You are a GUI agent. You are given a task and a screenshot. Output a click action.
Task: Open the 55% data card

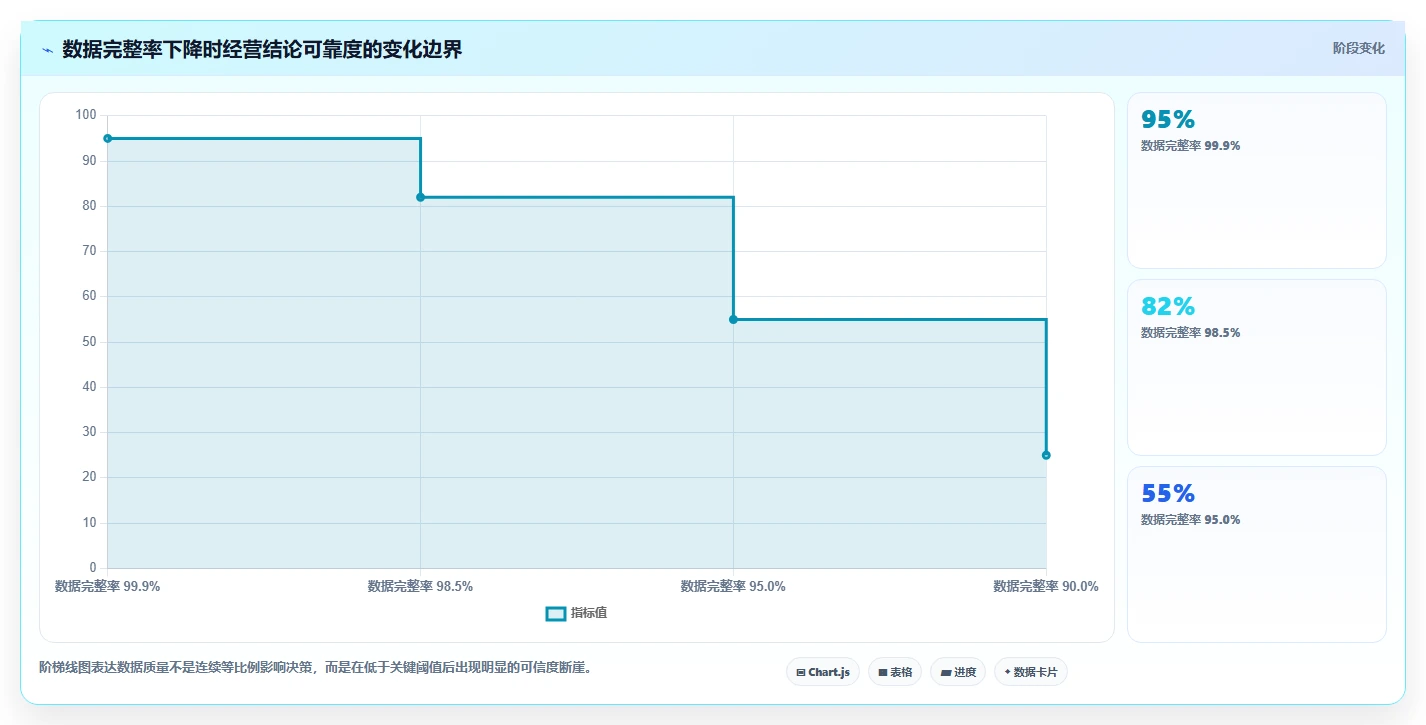[1256, 554]
